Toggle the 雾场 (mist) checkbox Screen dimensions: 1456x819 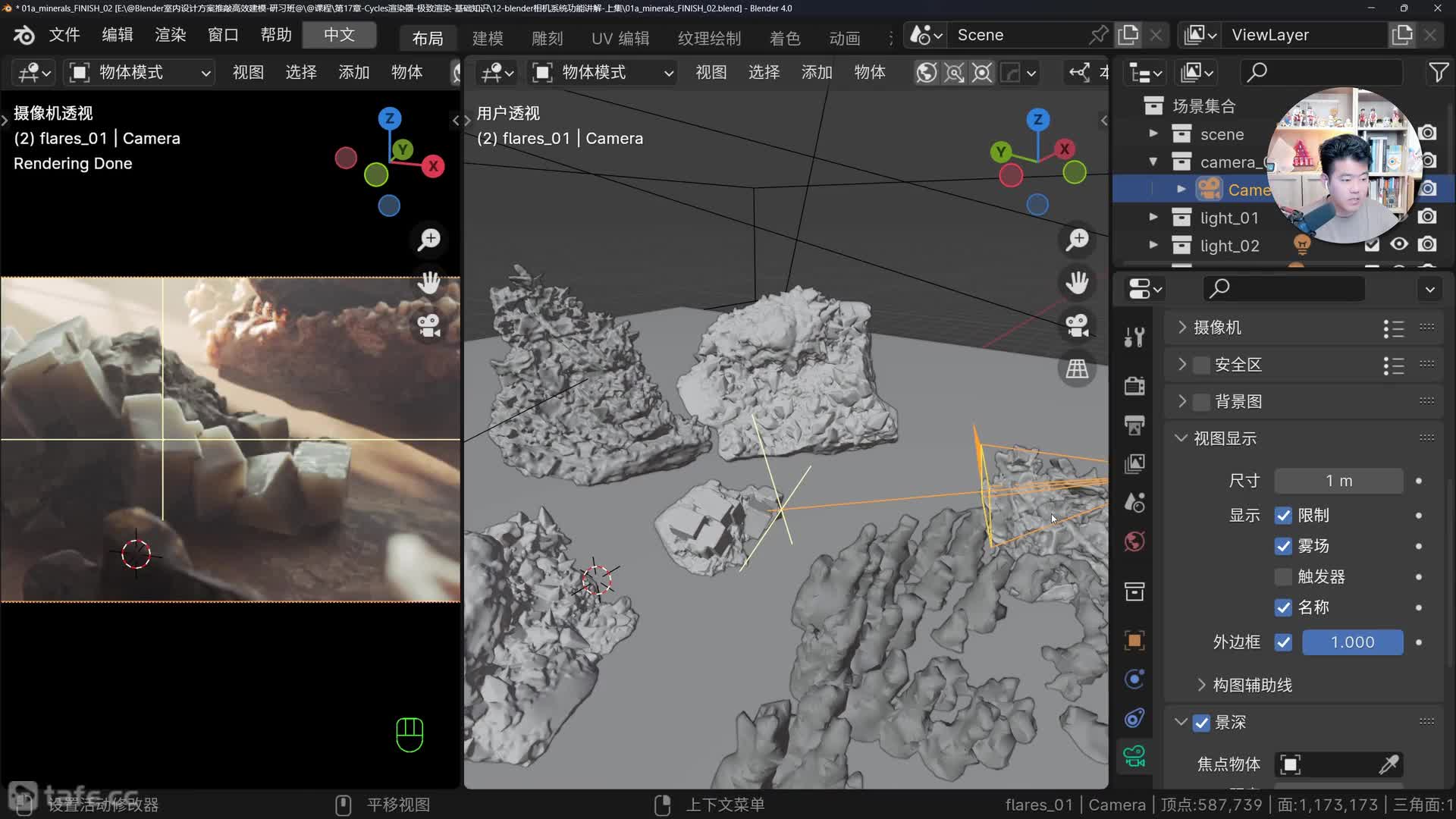coord(1283,546)
